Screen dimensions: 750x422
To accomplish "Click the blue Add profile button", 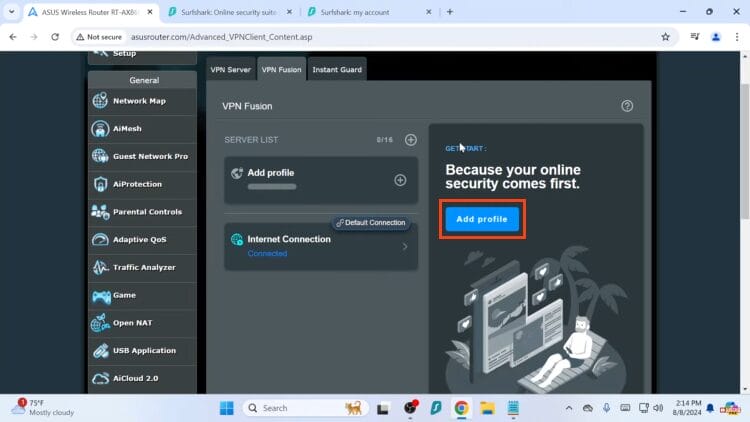I will (482, 219).
